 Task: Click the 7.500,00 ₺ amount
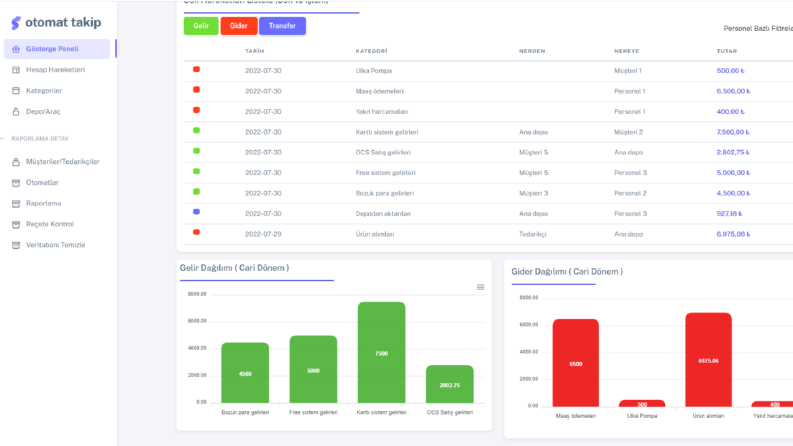733,132
